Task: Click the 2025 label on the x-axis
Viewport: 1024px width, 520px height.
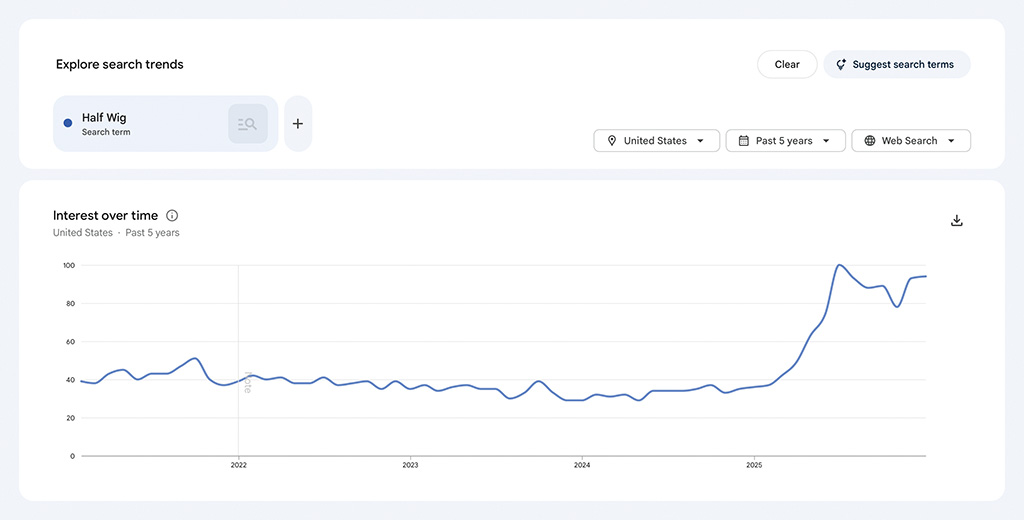Action: point(754,465)
